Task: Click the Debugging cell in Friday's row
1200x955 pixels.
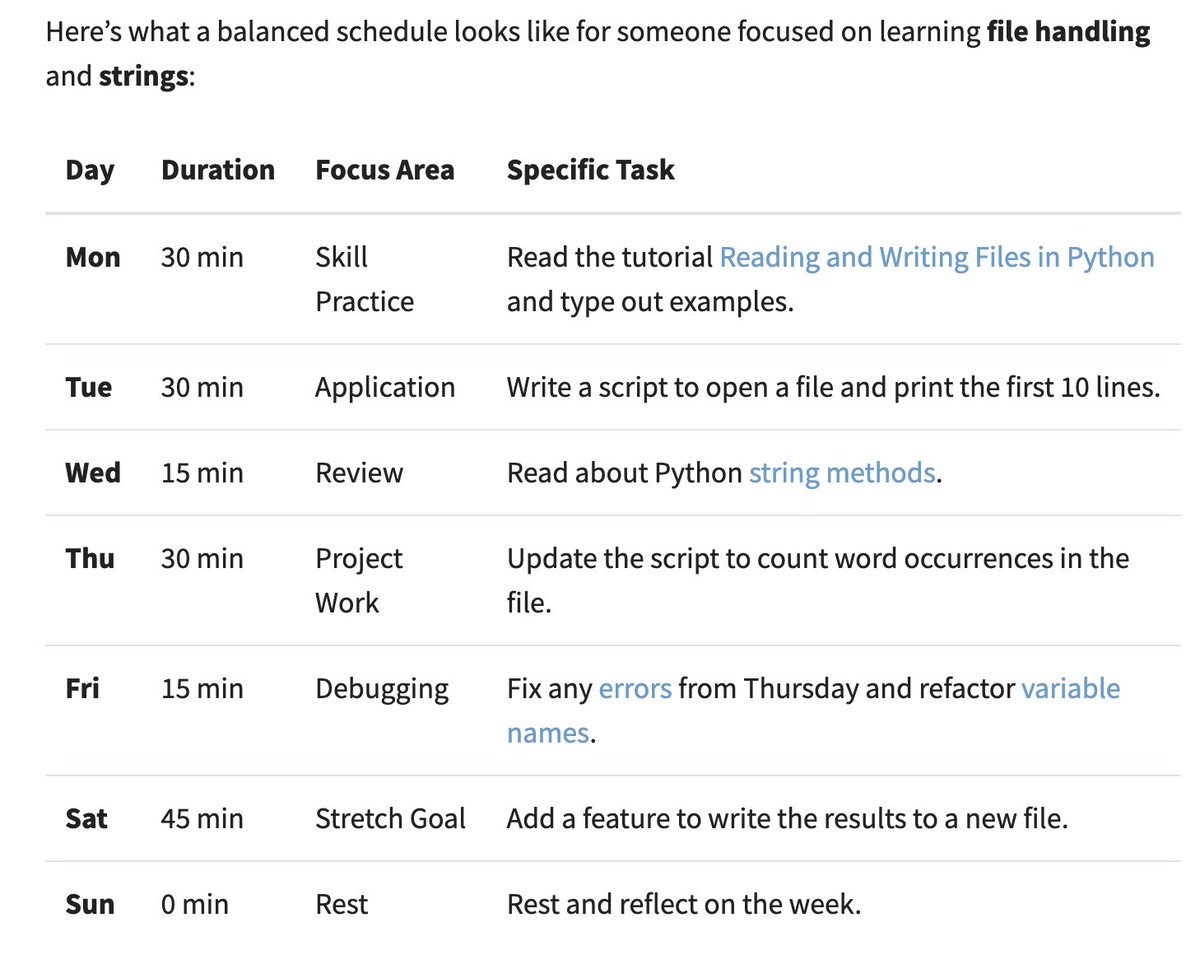Action: point(381,688)
